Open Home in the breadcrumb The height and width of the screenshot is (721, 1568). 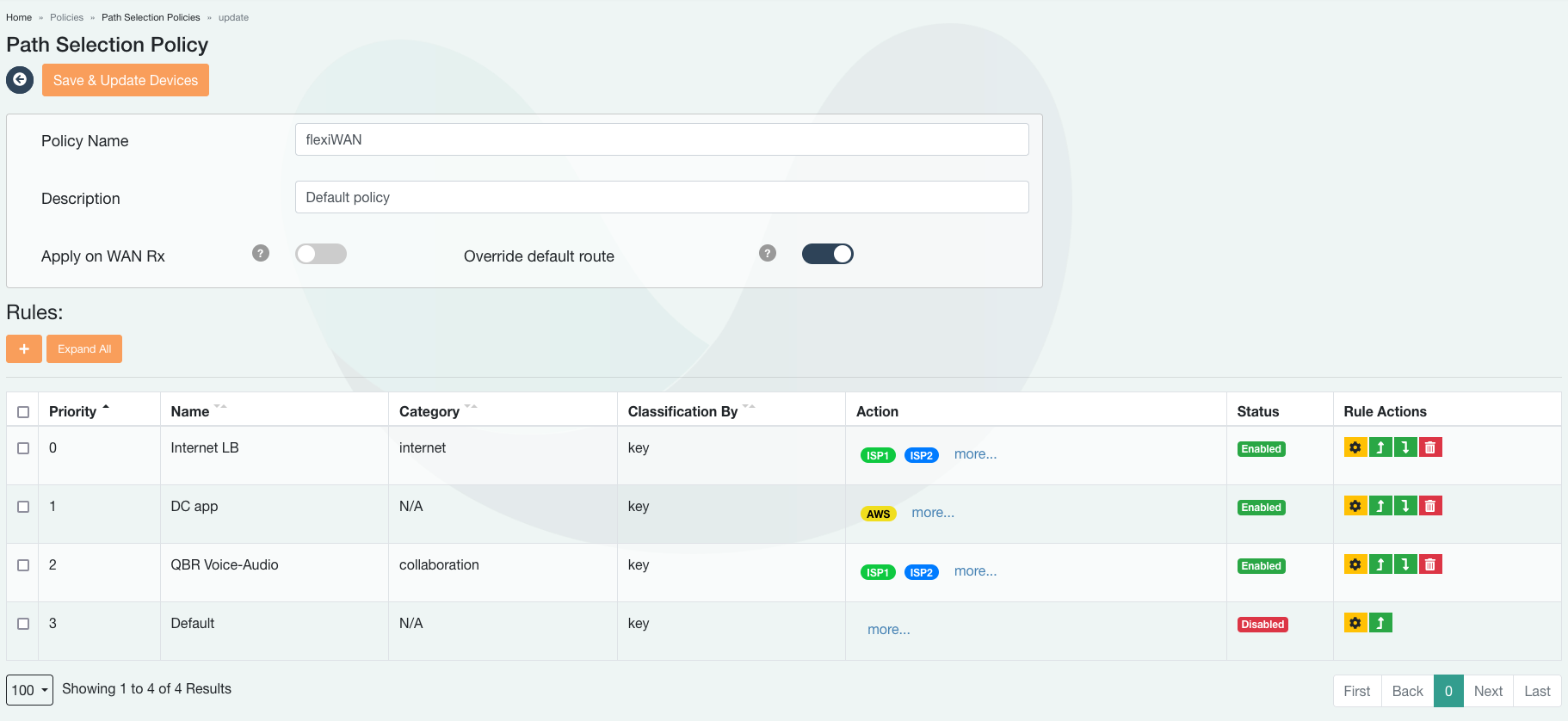tap(19, 17)
